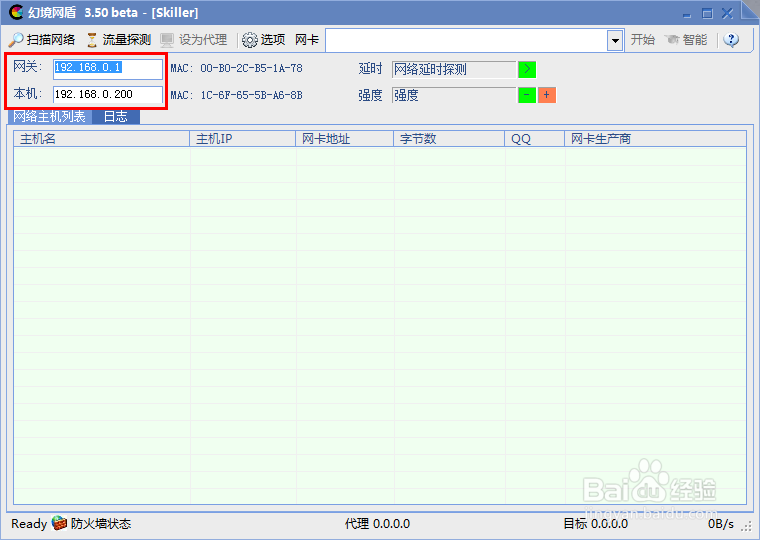Click the 防火墙状态 firewall icon in status bar

pos(59,523)
